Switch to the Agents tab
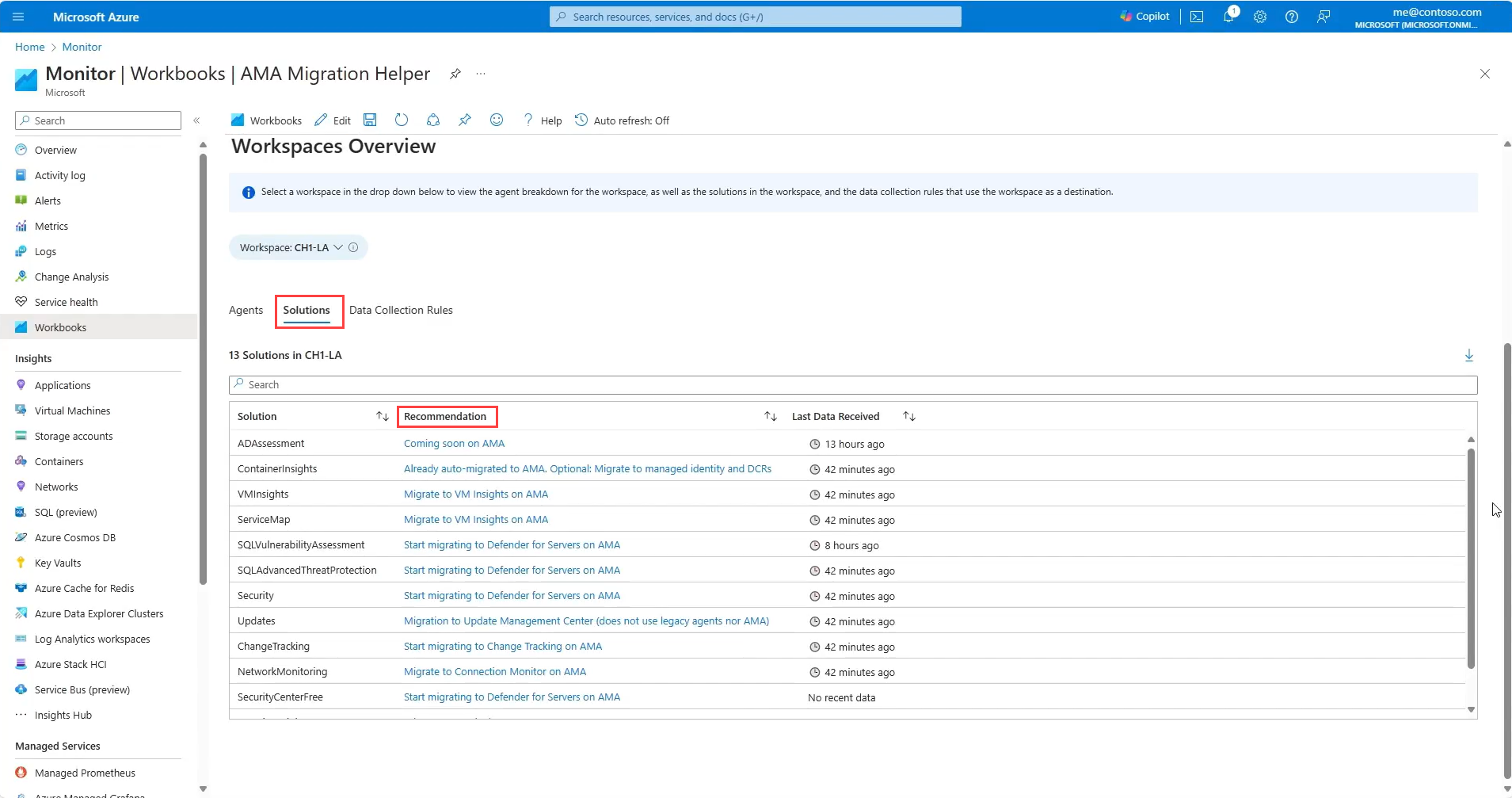The image size is (1512, 798). coord(246,311)
